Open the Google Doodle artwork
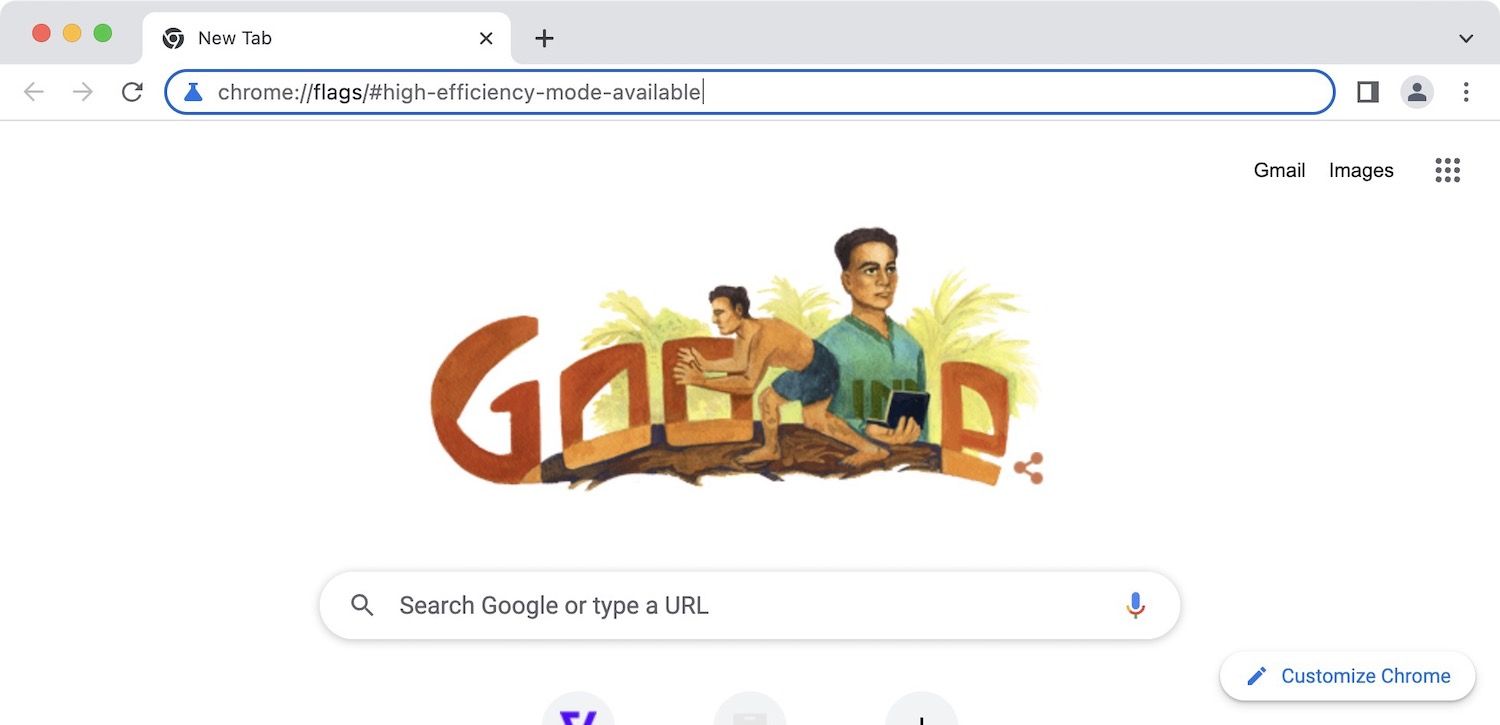The width and height of the screenshot is (1500, 725). (x=735, y=360)
